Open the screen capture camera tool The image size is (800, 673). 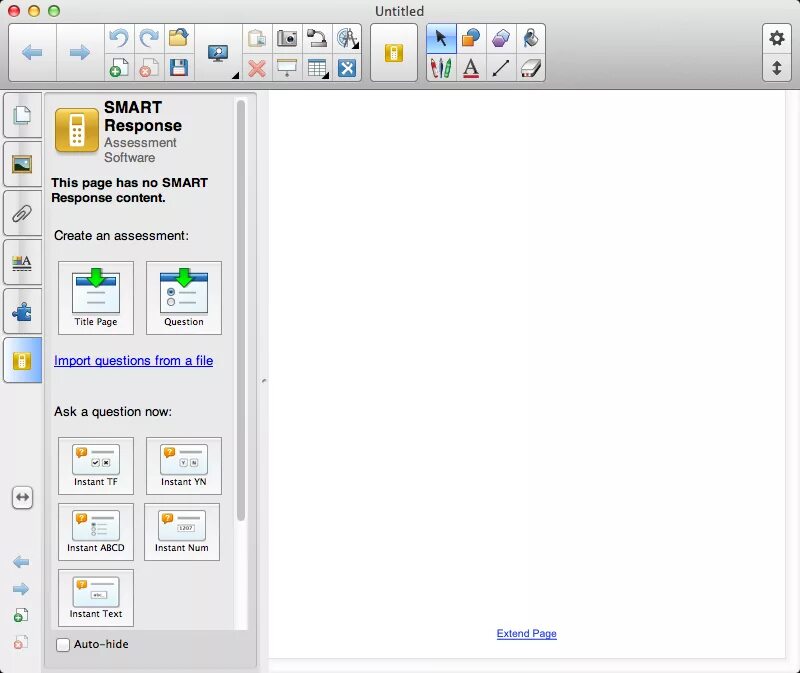287,38
